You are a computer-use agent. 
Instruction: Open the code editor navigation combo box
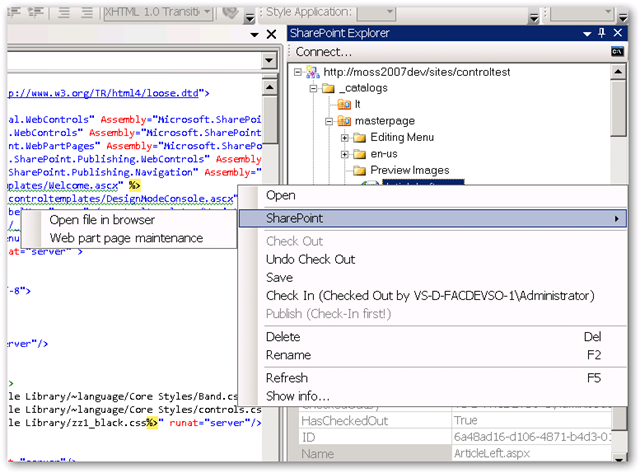click(141, 61)
